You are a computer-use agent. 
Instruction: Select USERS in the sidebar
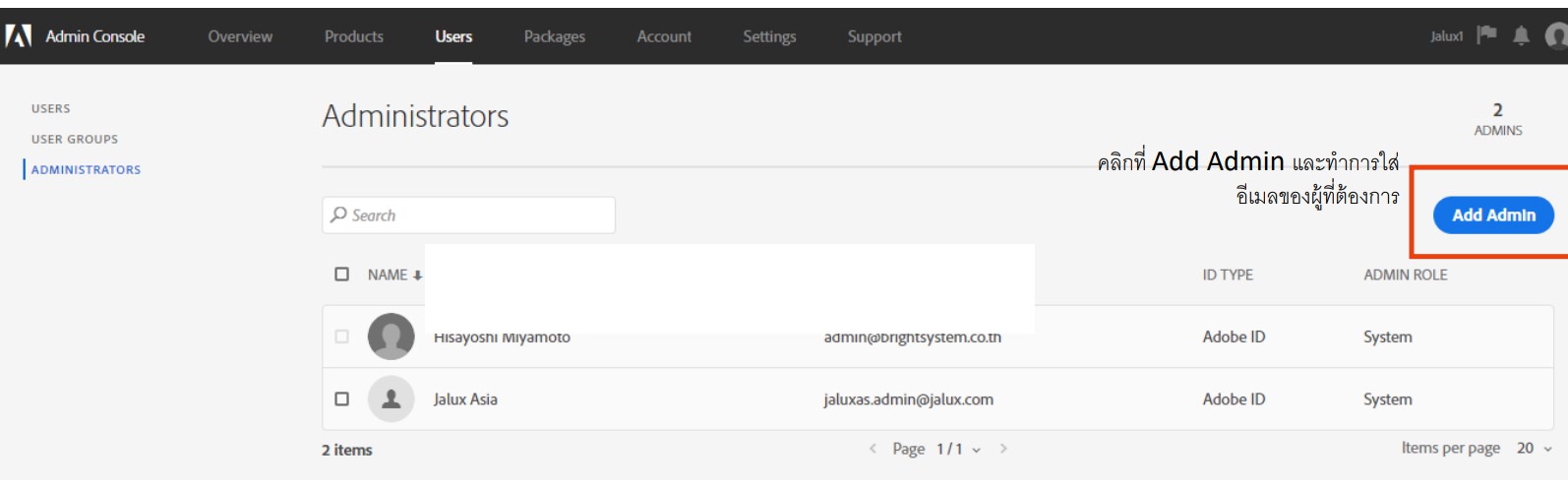tap(51, 109)
